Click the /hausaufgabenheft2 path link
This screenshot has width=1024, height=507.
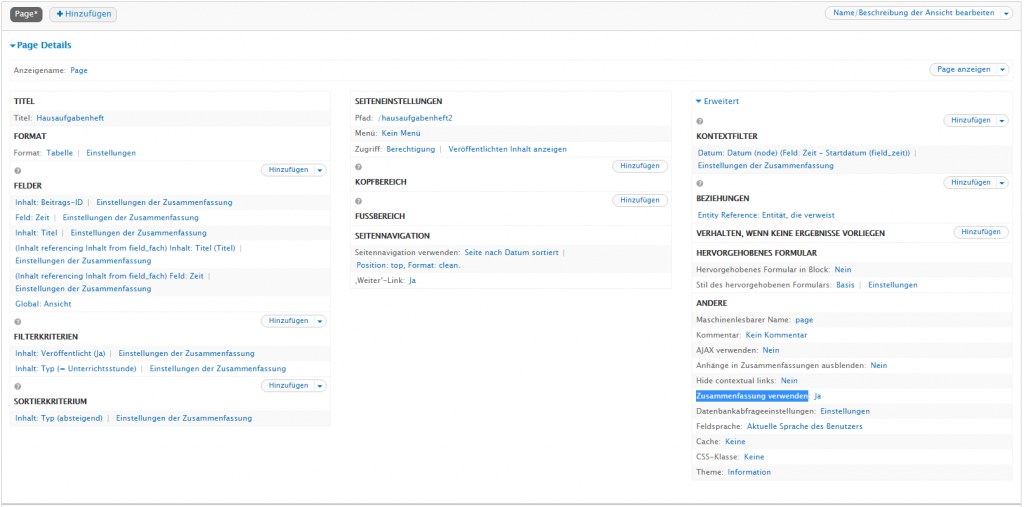pos(415,118)
